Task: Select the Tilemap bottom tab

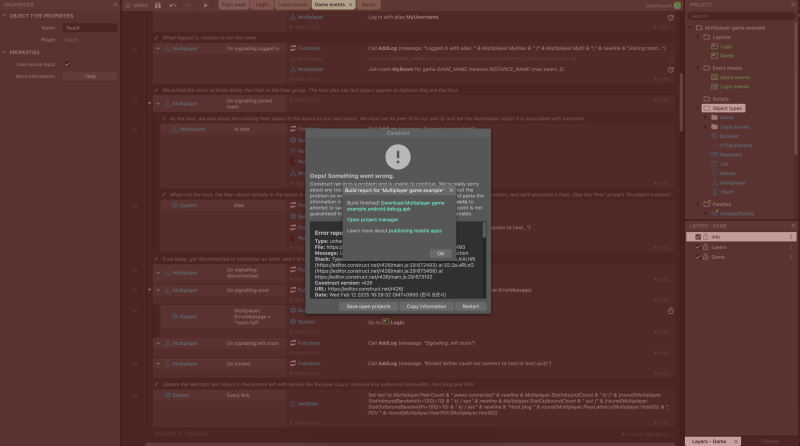Action: [x=770, y=441]
